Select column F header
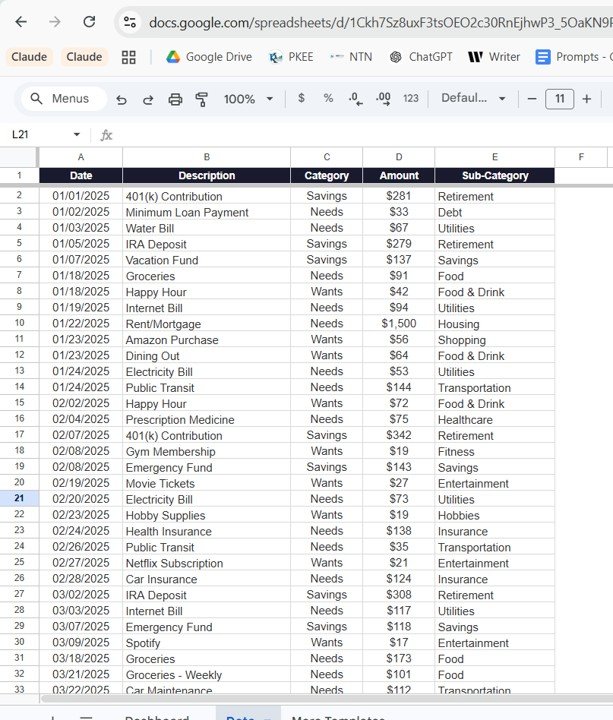This screenshot has height=720, width=613. click(581, 157)
